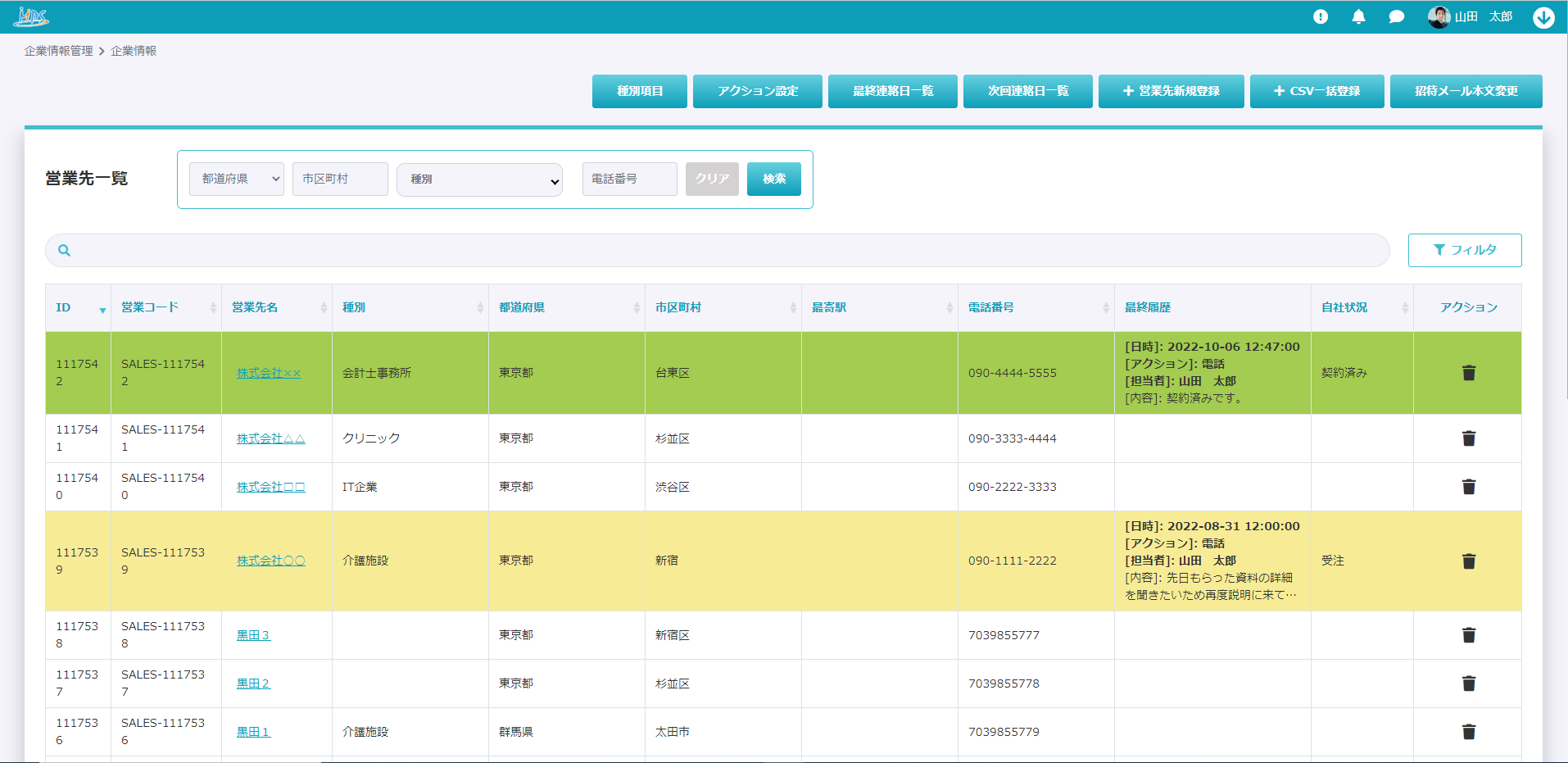Open the chat messages bubble icon
Viewport: 1568px width, 763px height.
click(1397, 16)
